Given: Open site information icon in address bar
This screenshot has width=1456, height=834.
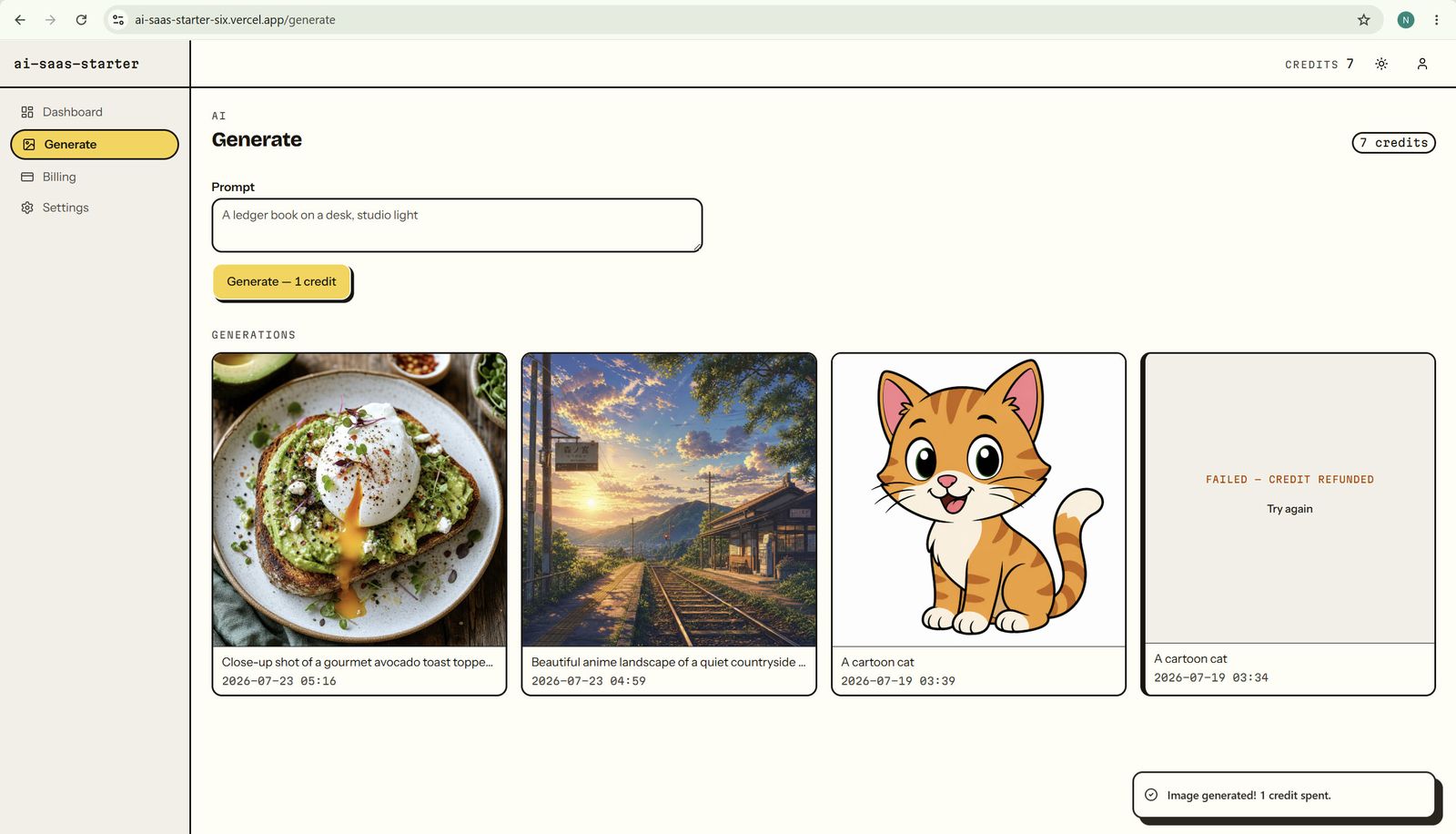Looking at the screenshot, I should point(118,19).
